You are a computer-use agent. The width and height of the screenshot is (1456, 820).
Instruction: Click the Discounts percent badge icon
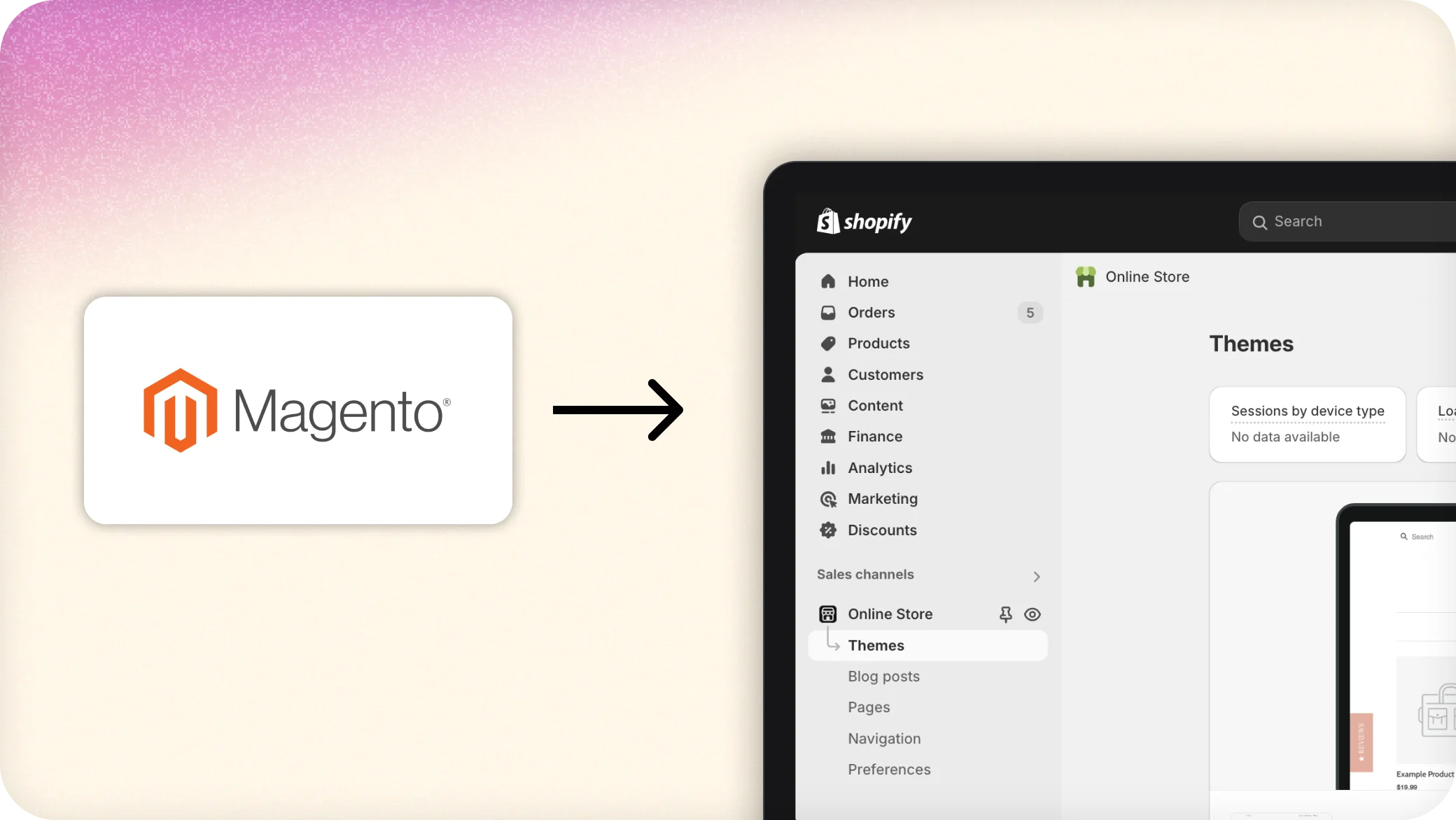click(828, 530)
